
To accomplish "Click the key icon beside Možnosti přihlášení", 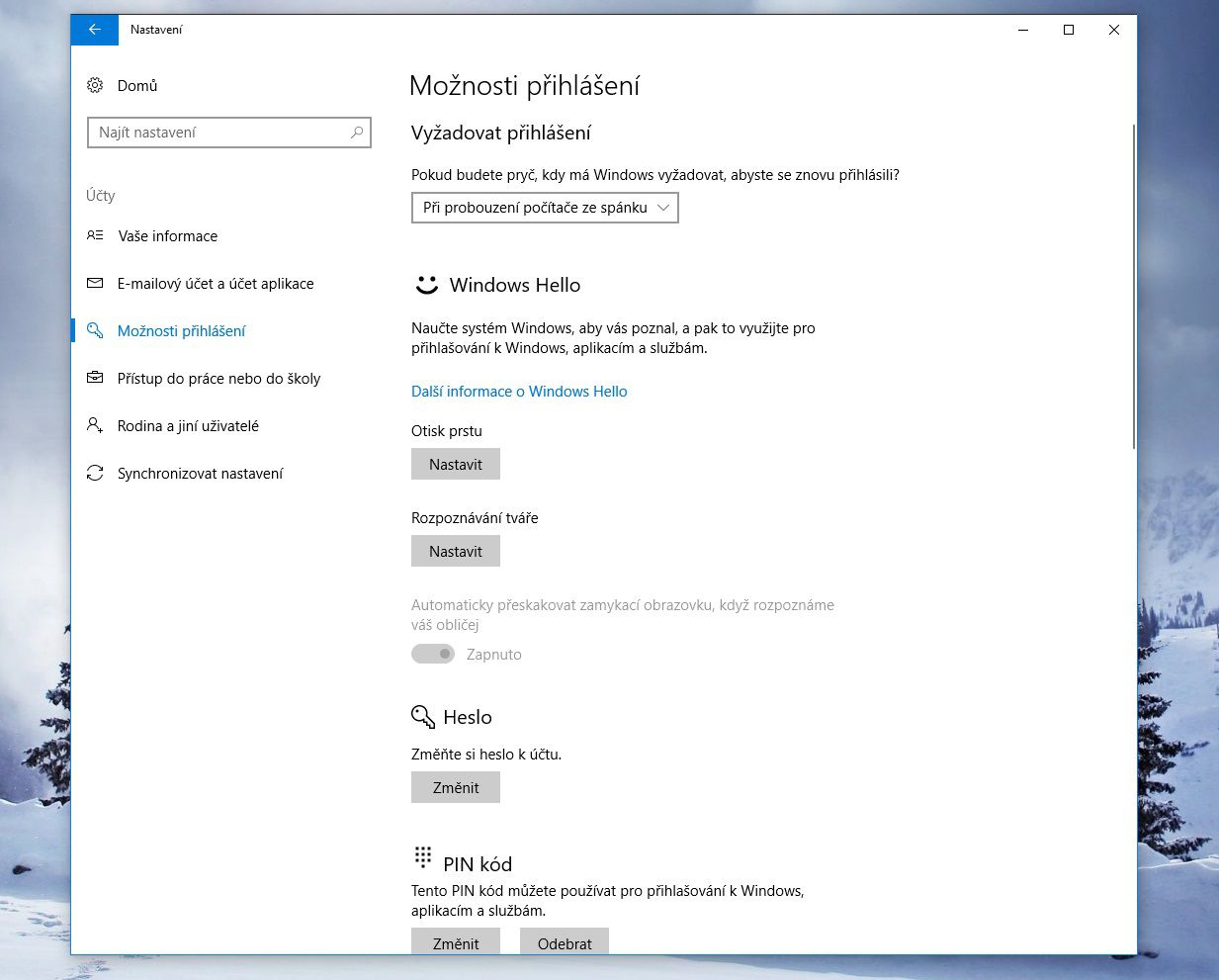I will [95, 330].
